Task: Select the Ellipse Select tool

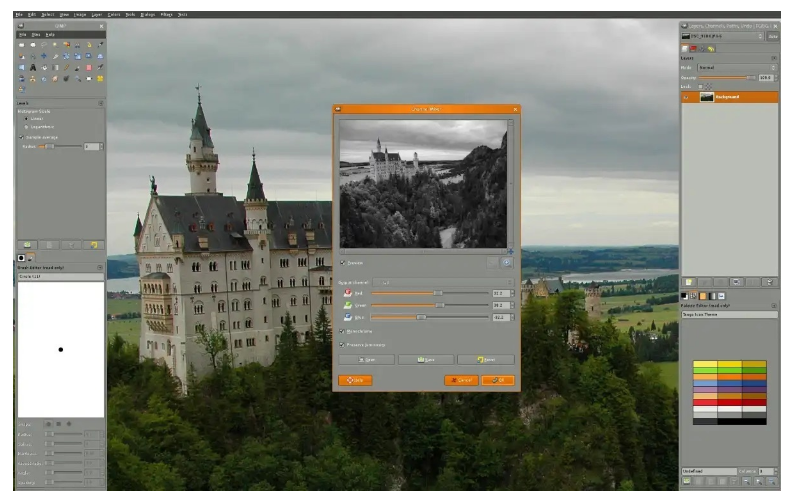Action: point(33,45)
